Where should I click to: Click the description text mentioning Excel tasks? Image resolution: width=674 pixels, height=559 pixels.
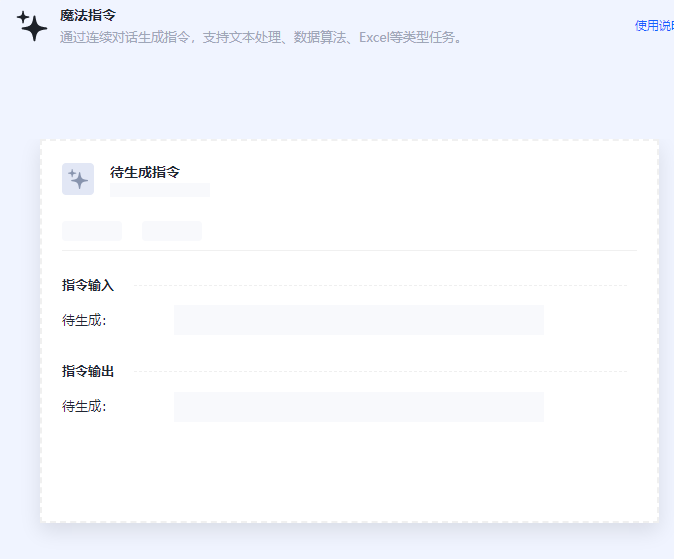point(261,38)
